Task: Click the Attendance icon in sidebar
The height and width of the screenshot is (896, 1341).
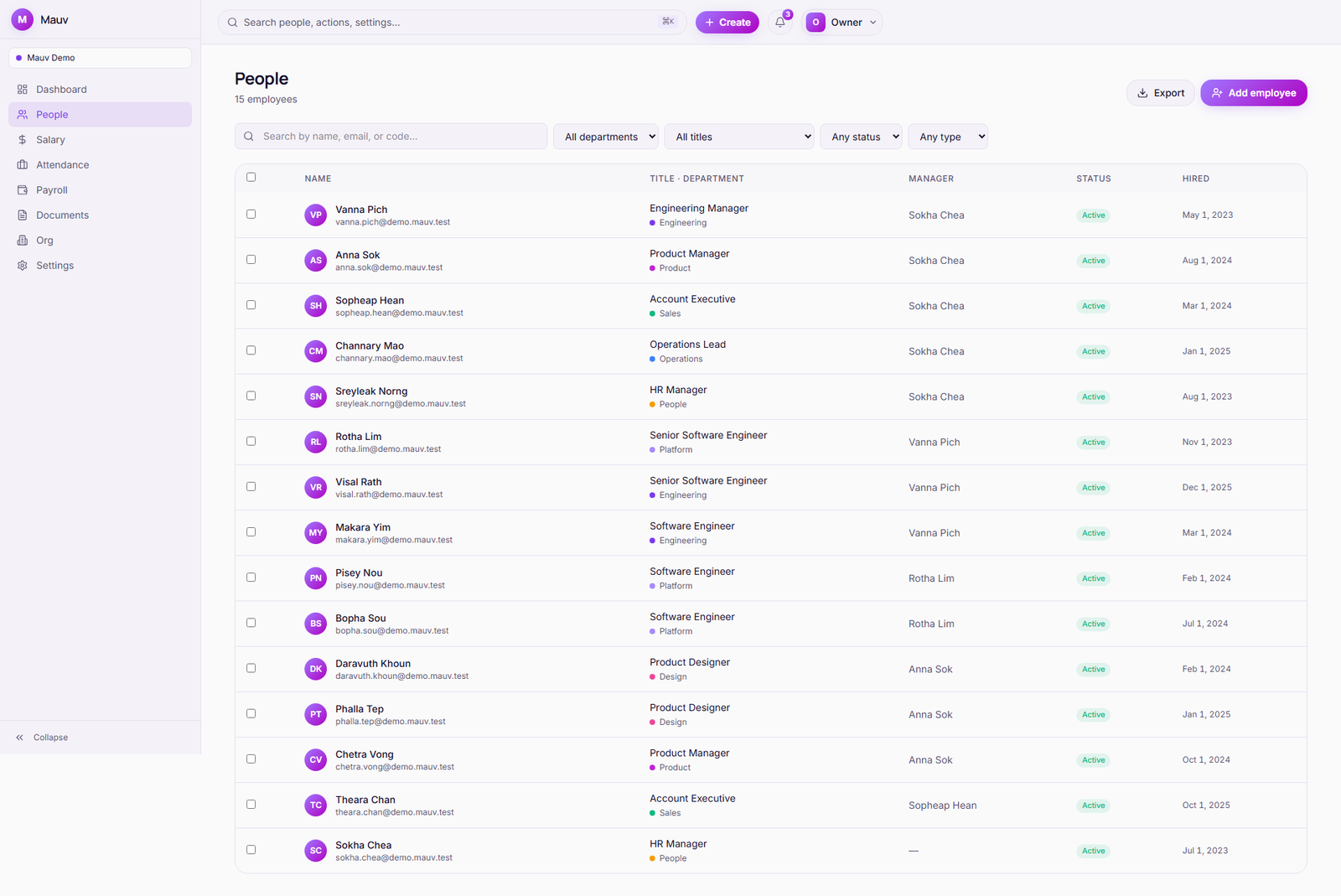Action: [x=23, y=165]
